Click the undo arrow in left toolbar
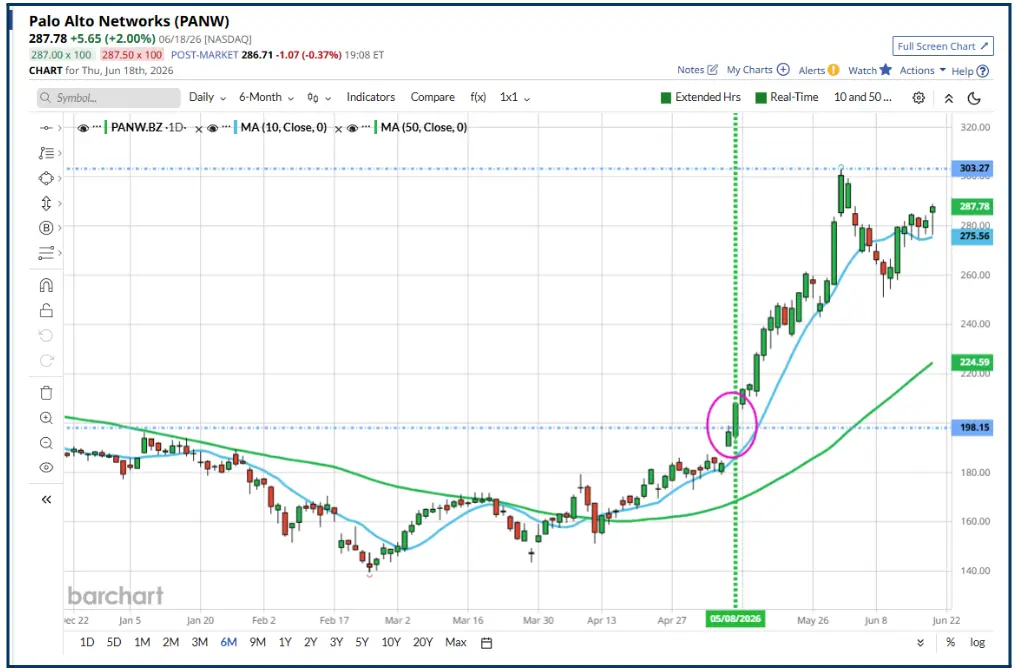This screenshot has height=670, width=1015. [46, 335]
